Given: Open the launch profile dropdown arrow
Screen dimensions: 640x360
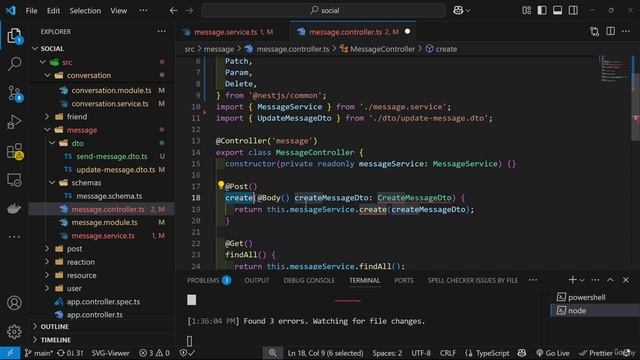Looking at the screenshot, I should (582, 280).
